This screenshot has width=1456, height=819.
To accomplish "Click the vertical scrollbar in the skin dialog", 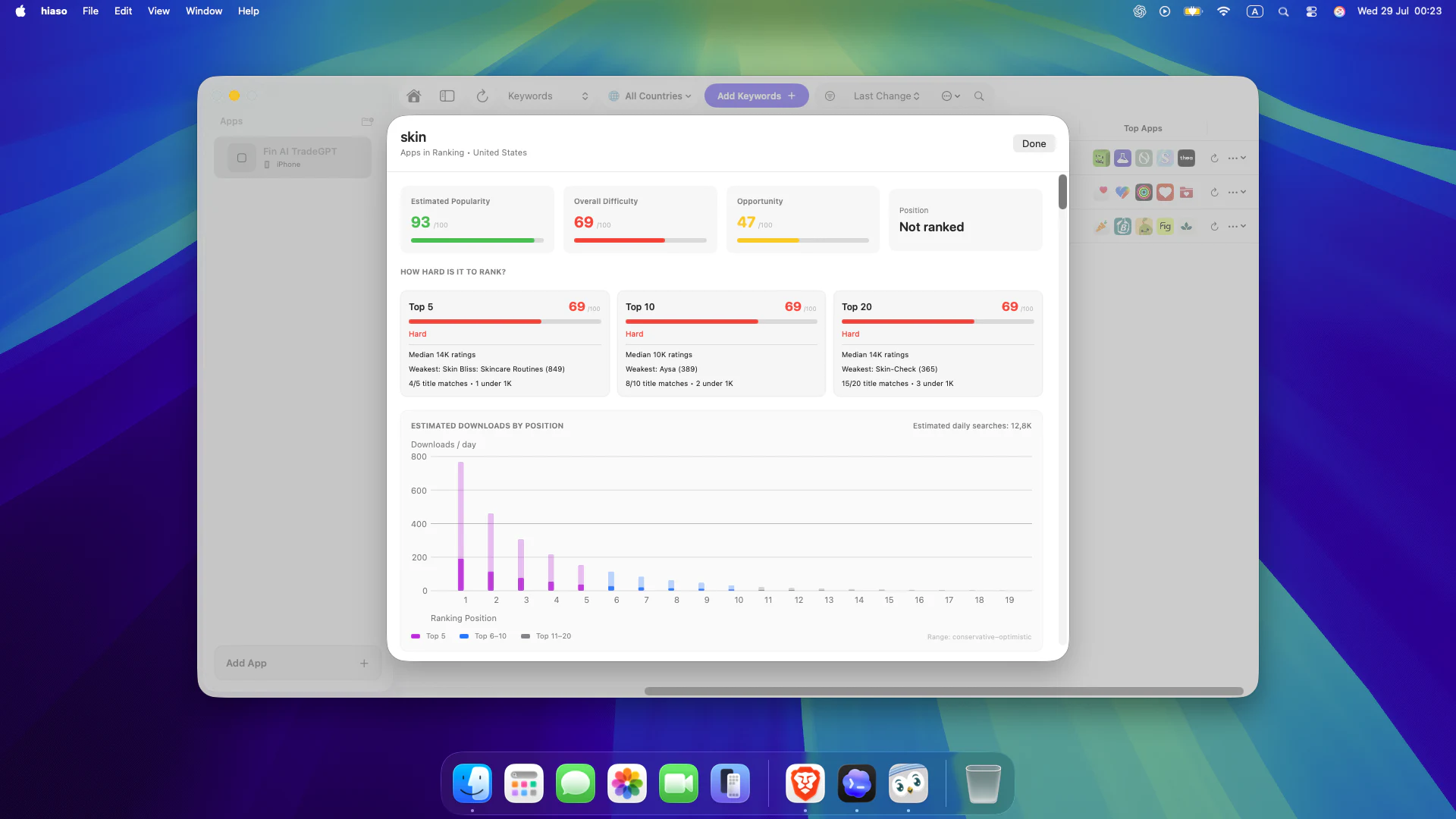I will coord(1062,192).
